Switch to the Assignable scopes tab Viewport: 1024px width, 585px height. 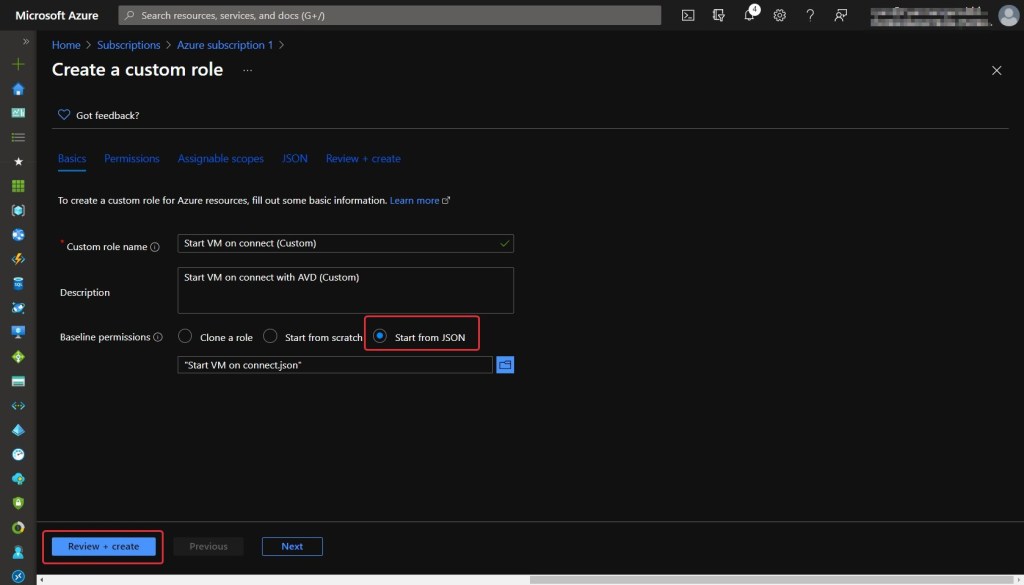tap(221, 159)
